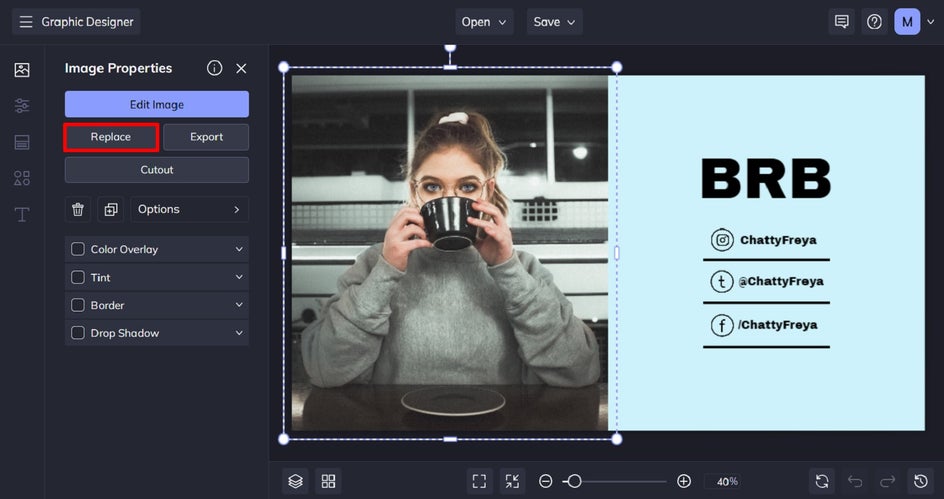Click the duplicate image icon
This screenshot has height=499, width=944.
click(x=111, y=209)
